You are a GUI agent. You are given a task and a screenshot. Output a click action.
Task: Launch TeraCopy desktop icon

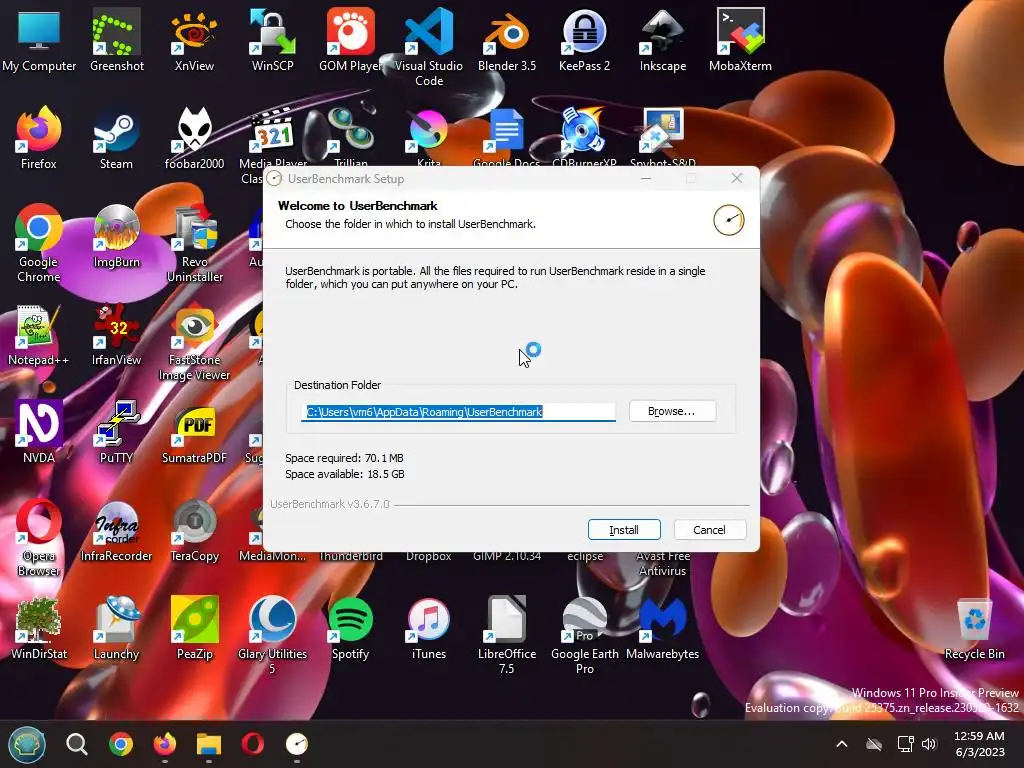[195, 530]
